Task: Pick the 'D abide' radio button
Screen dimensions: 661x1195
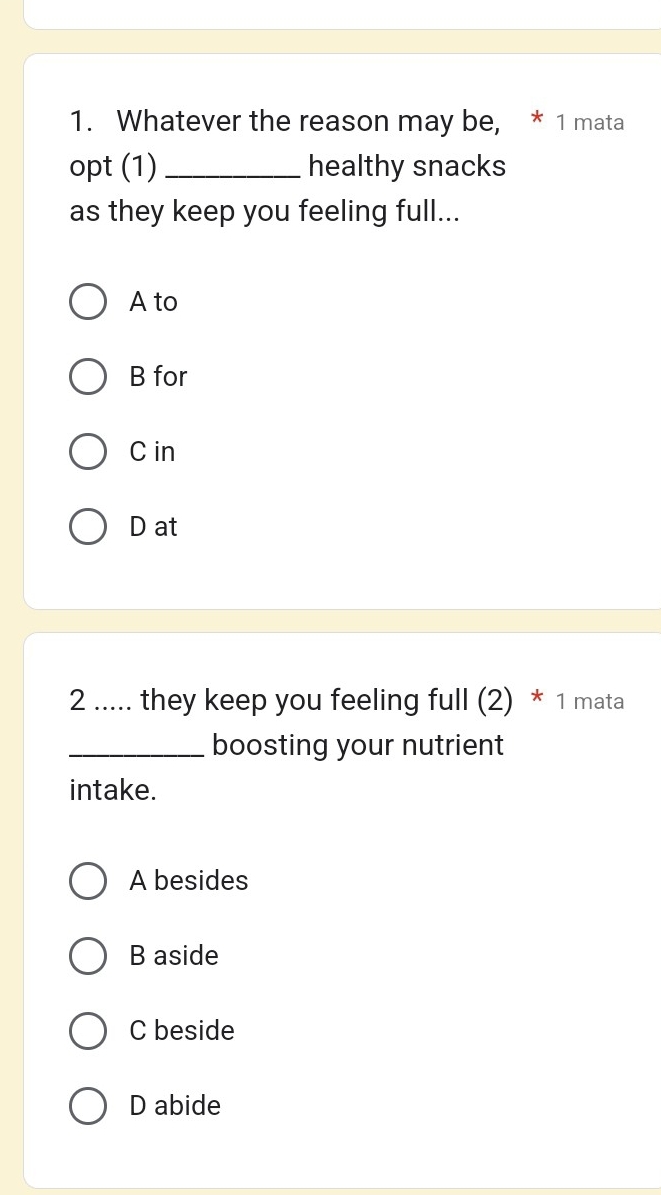Action: coord(88,1106)
